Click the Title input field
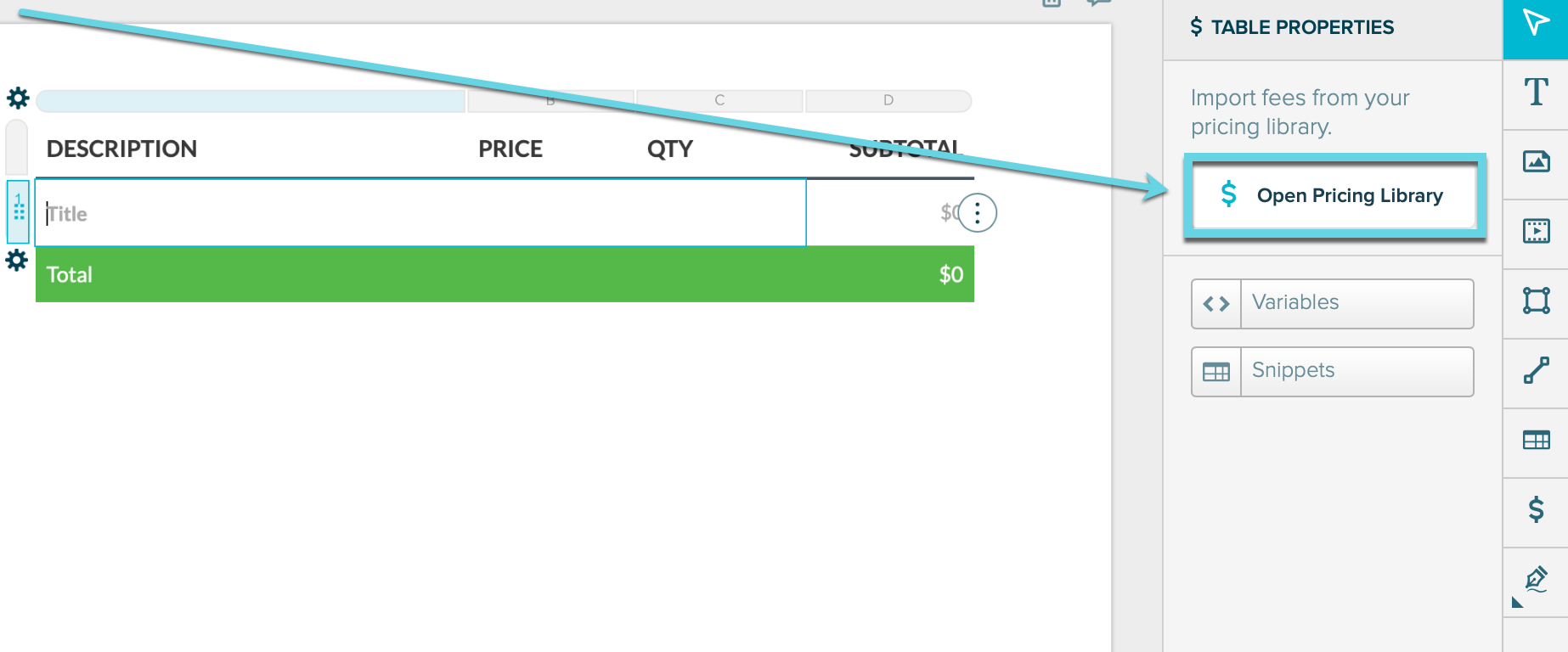Viewport: 1568px width, 652px height. (x=420, y=213)
